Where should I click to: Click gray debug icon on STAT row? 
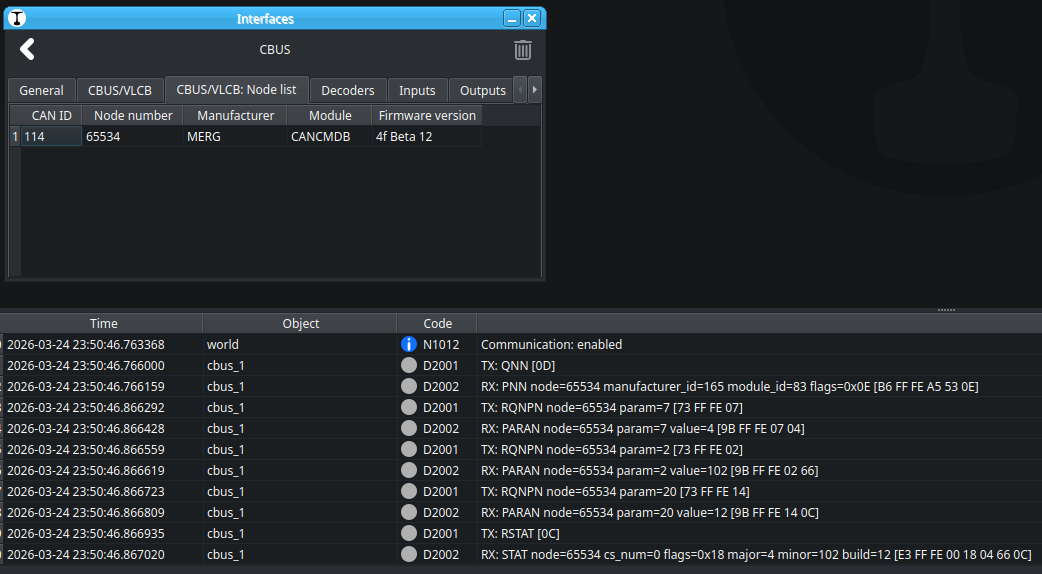tap(408, 554)
